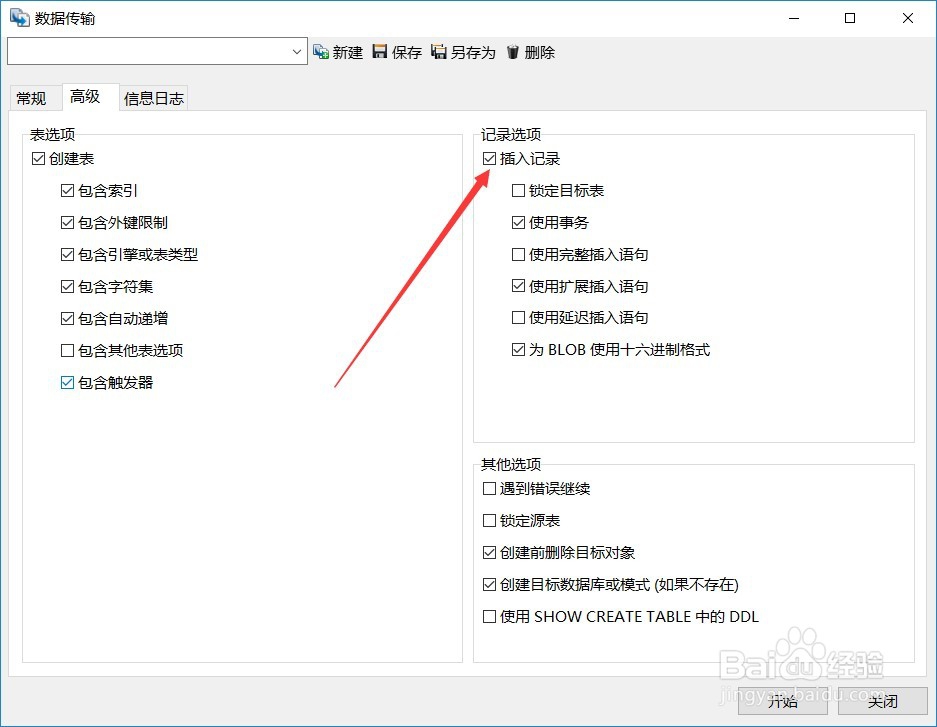Viewport: 937px width, 727px height.
Task: Click the 关闭 button
Action: [881, 703]
